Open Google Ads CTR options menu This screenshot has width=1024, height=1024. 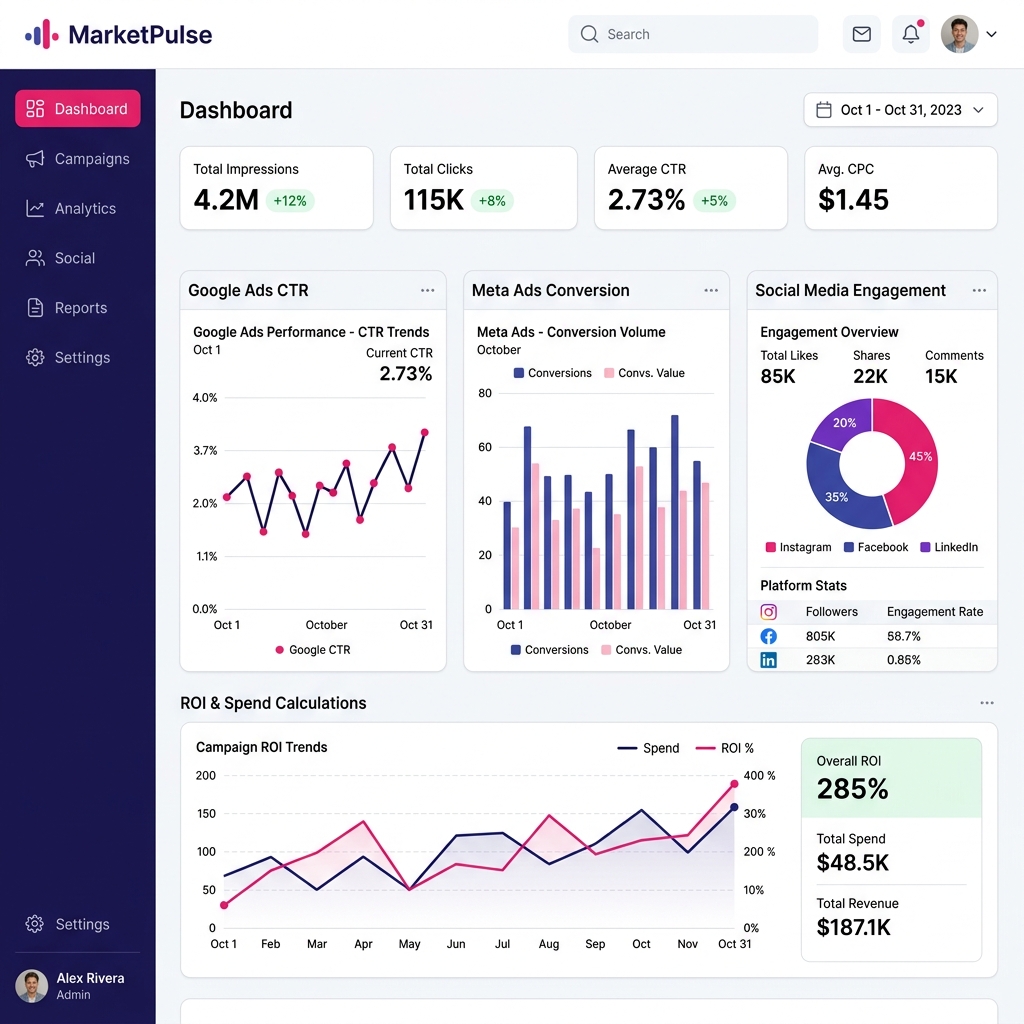(428, 290)
